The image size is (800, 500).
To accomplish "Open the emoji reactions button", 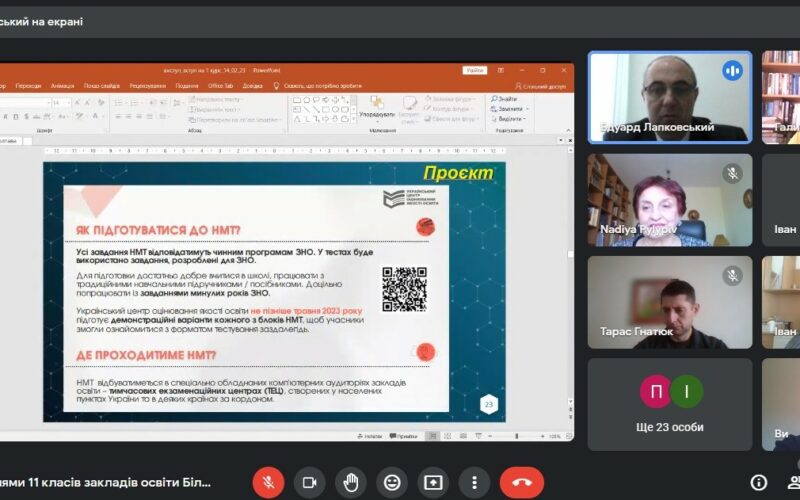I will point(392,482).
